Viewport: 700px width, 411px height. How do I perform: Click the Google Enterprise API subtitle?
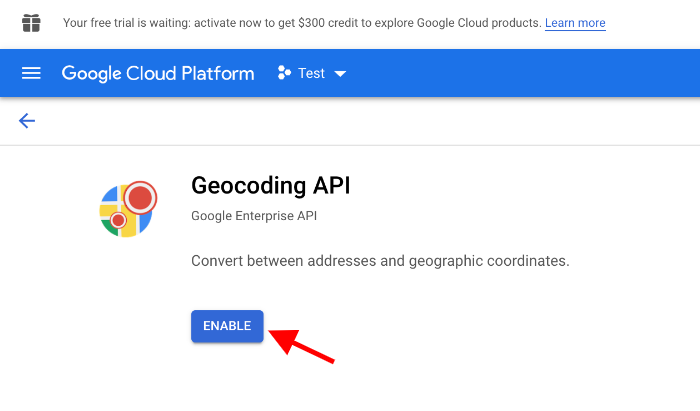click(x=254, y=216)
